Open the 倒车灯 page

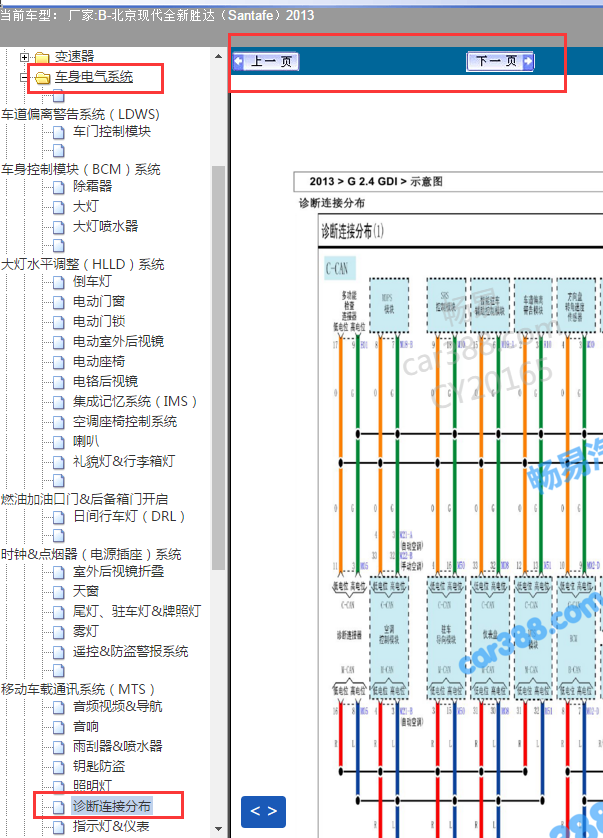click(x=92, y=281)
